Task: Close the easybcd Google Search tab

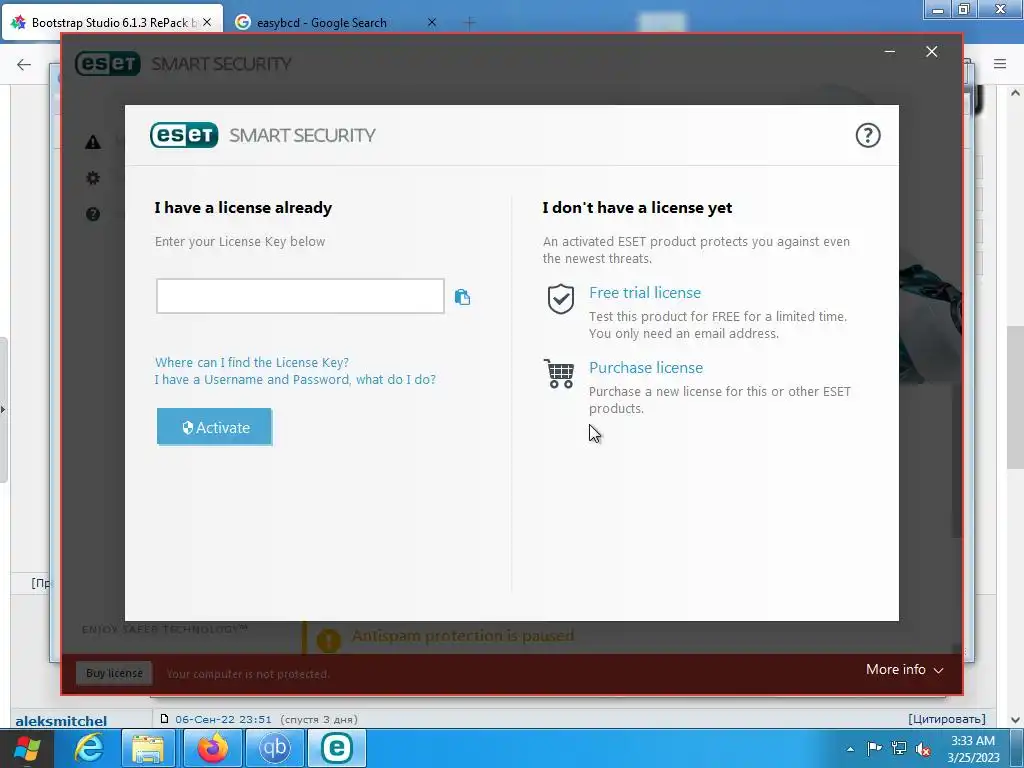Action: [432, 22]
